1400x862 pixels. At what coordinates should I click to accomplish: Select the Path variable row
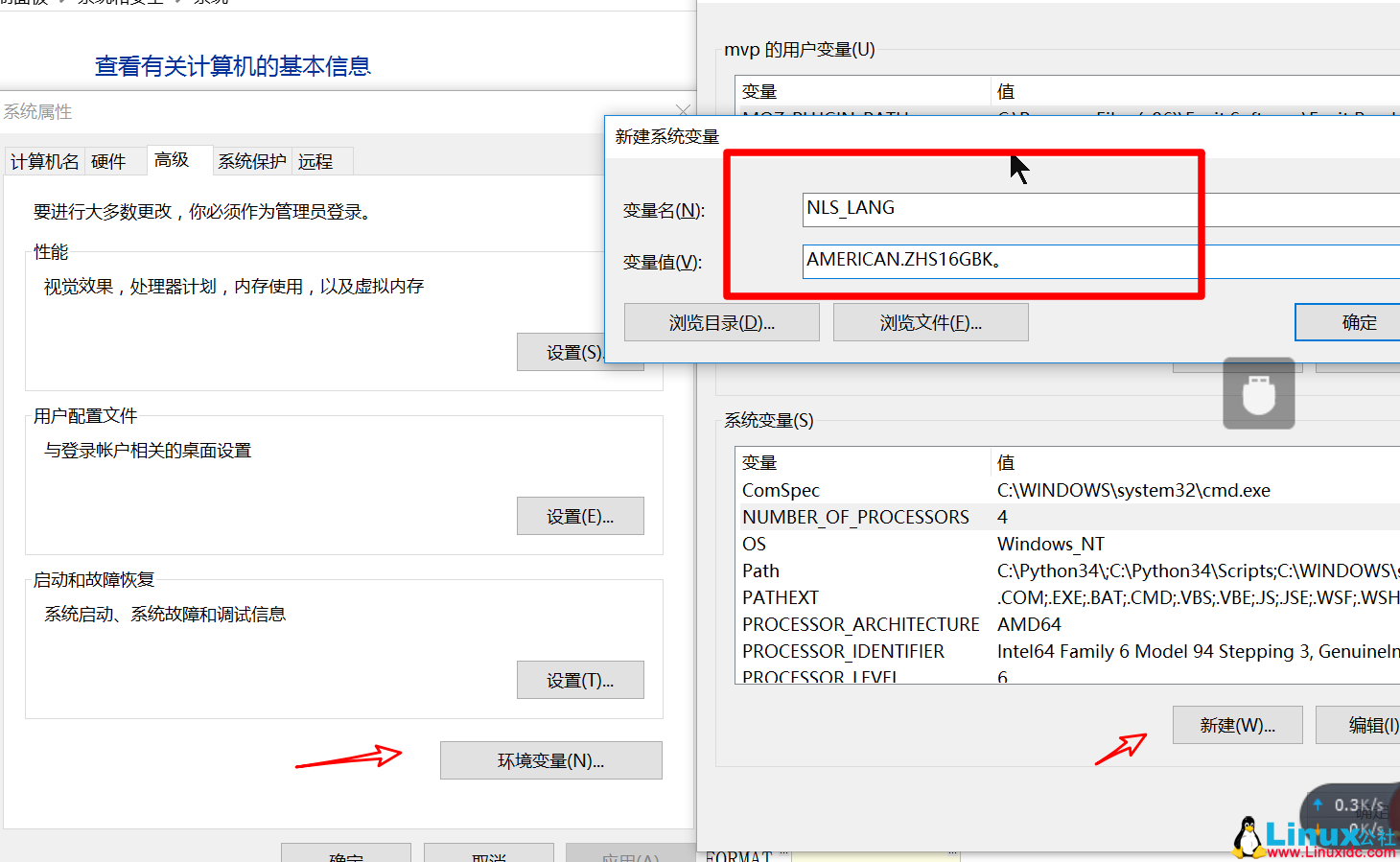point(863,571)
